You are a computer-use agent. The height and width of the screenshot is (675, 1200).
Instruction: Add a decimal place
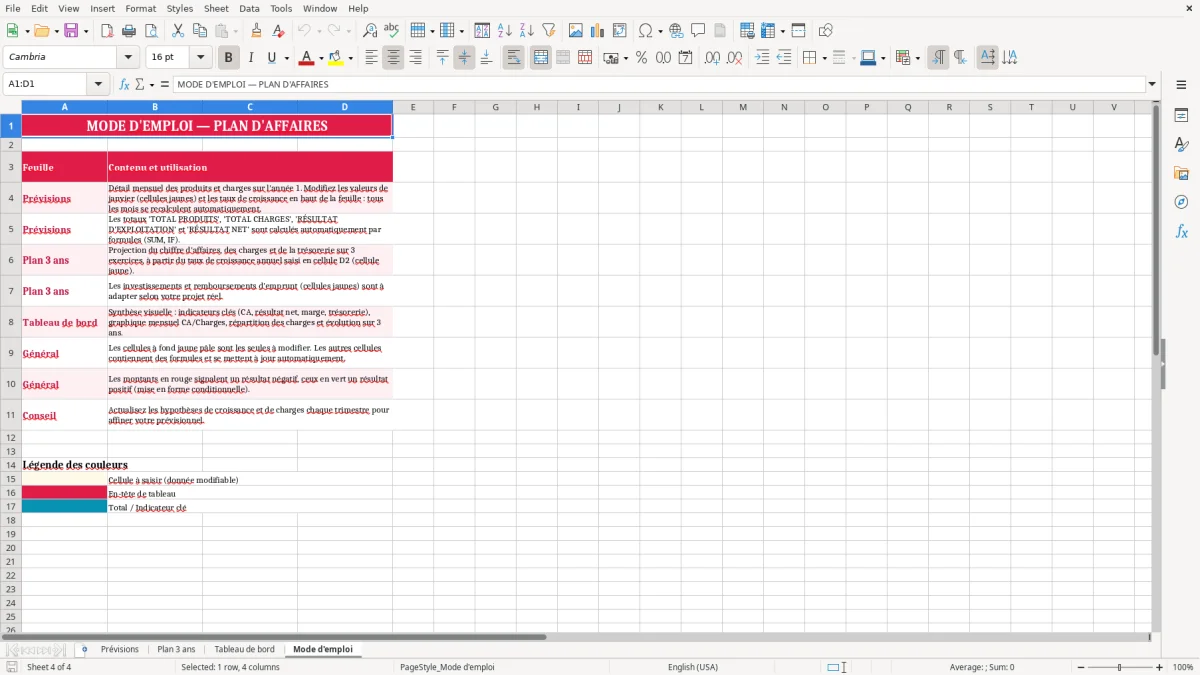click(x=713, y=58)
